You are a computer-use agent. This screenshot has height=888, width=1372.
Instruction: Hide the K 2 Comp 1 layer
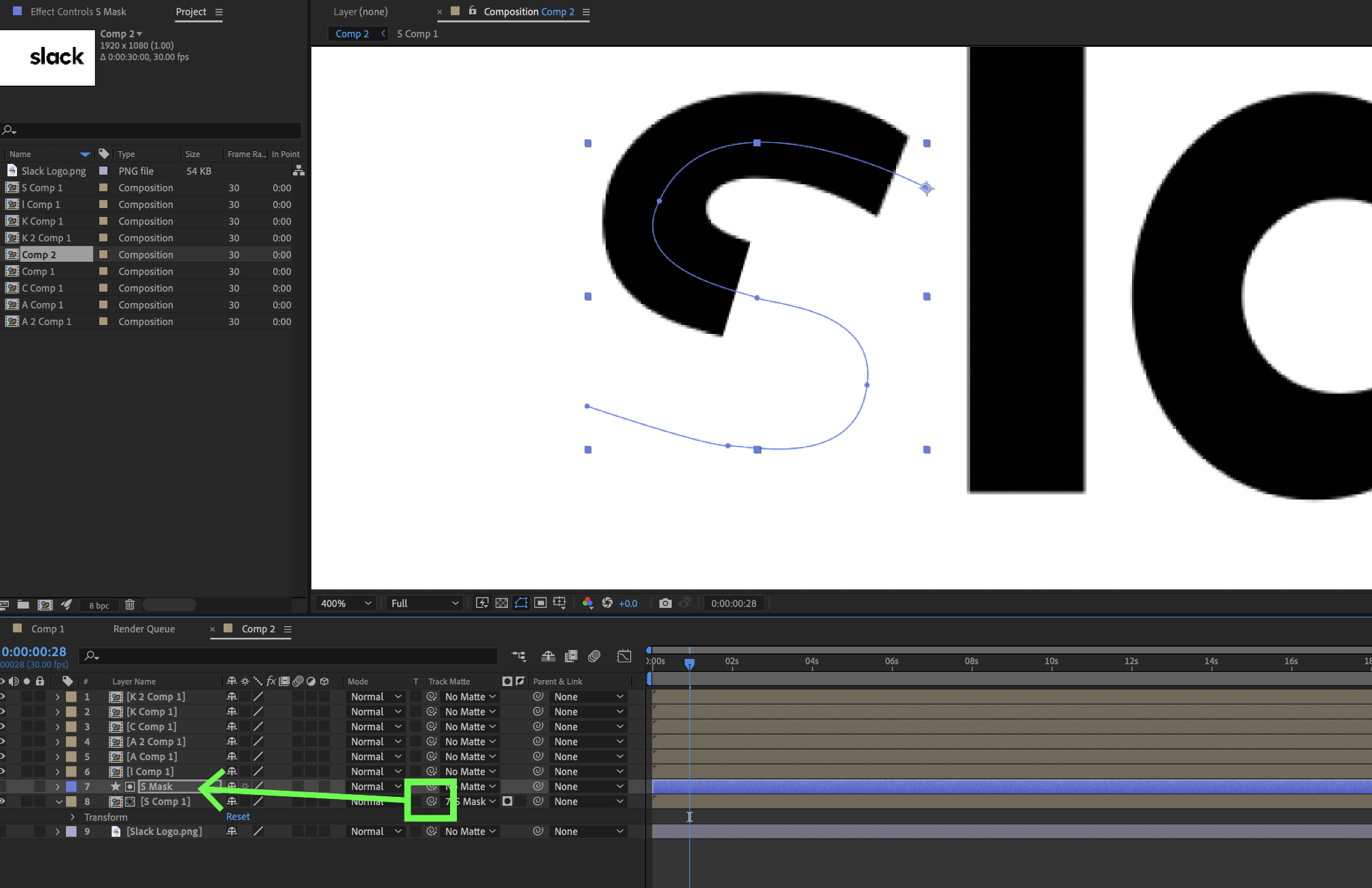(3, 696)
